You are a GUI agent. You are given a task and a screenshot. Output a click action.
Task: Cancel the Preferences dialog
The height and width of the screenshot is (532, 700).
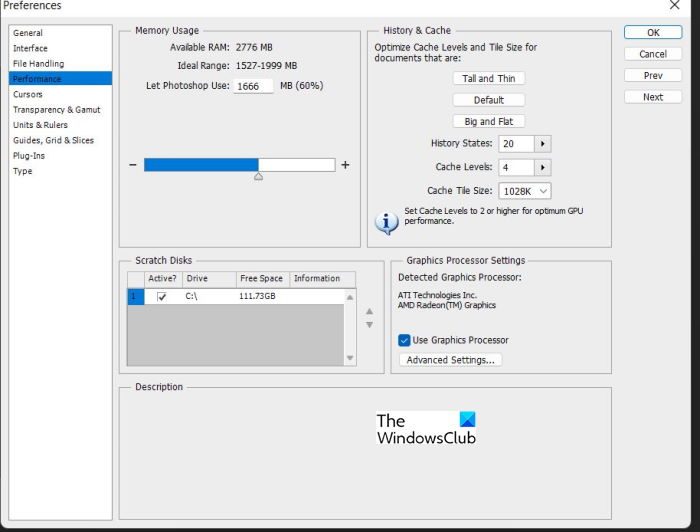653,54
